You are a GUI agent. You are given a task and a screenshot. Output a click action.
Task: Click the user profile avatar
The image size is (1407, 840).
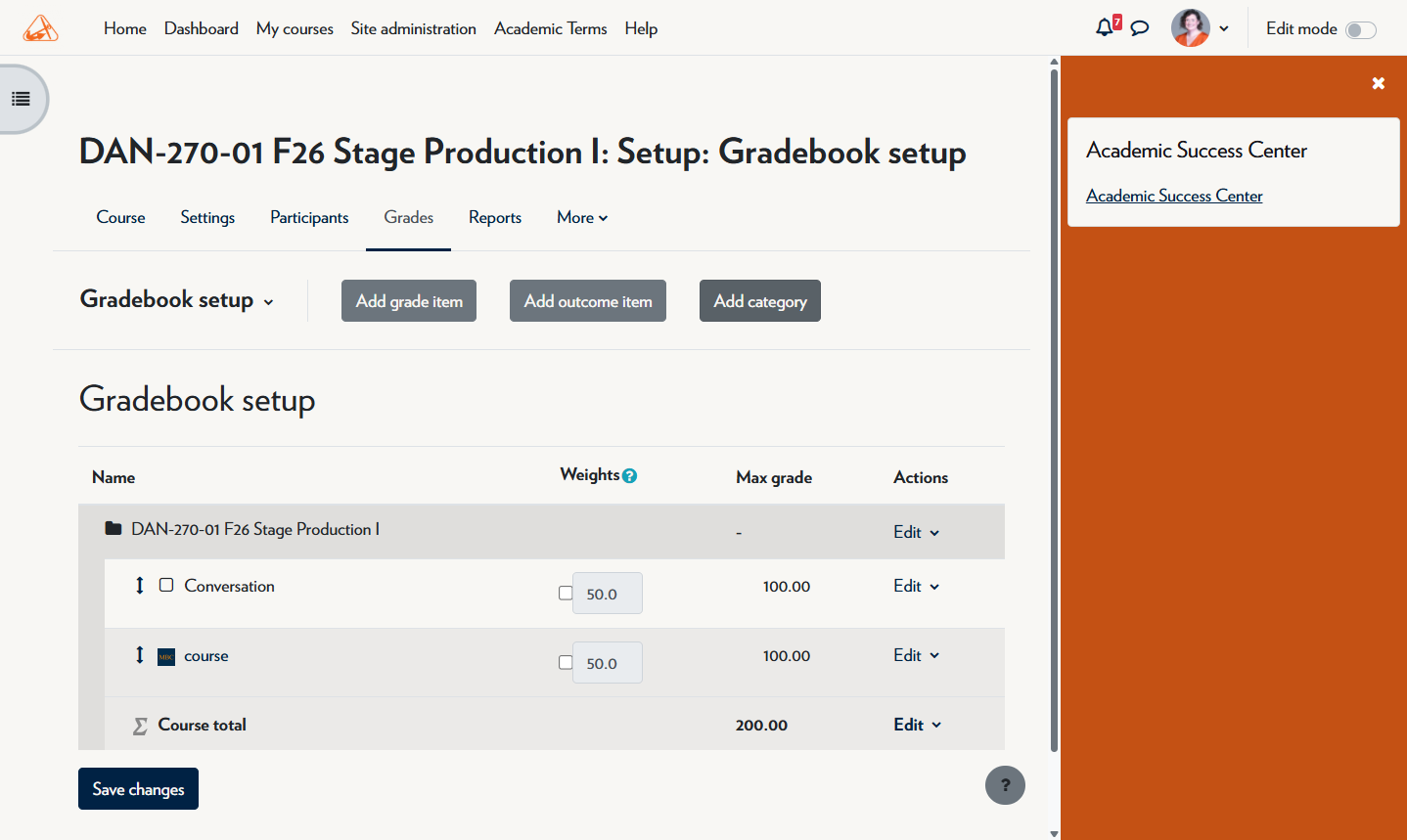point(1191,28)
